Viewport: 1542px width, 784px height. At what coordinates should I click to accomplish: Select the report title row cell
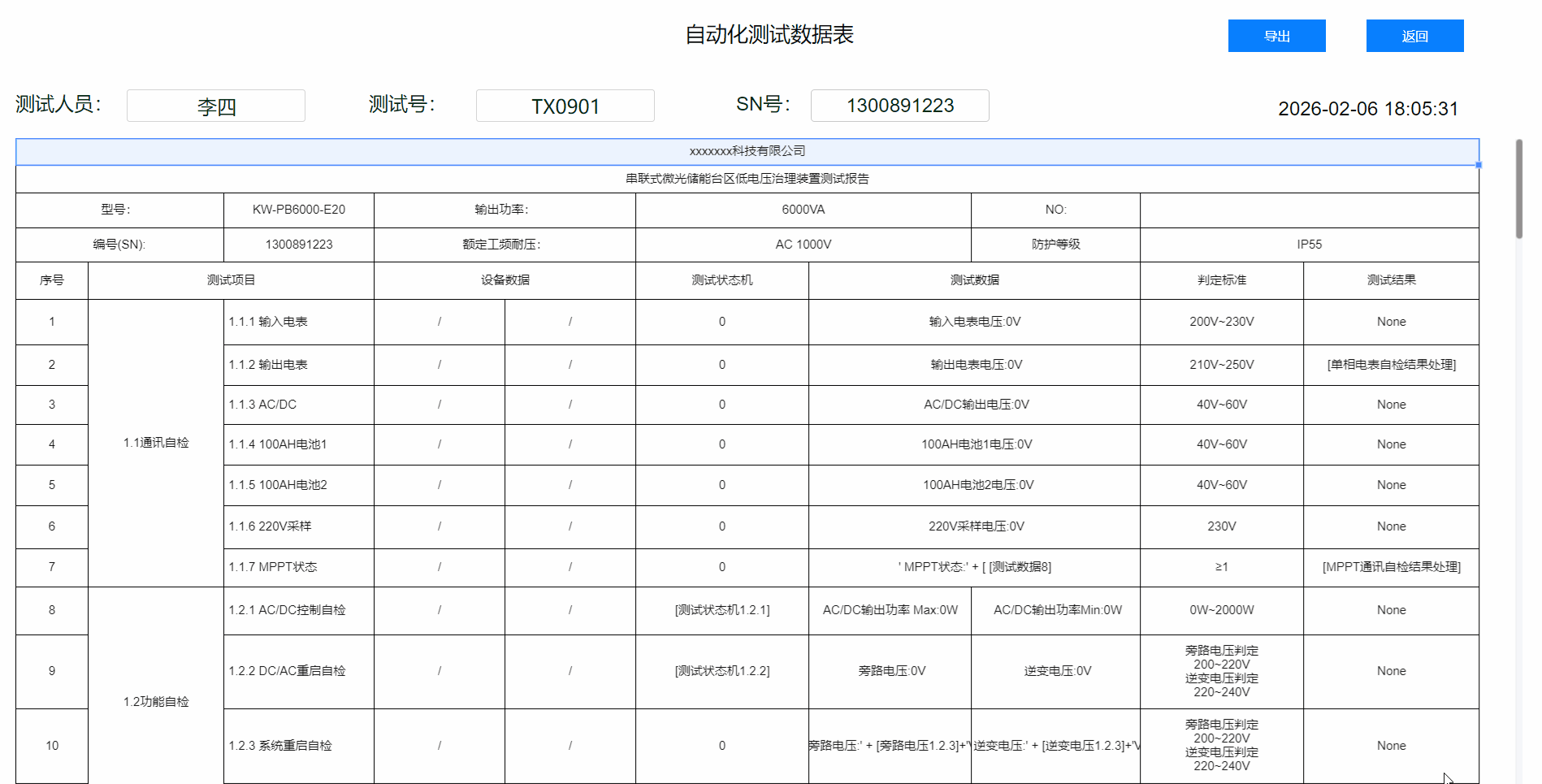747,179
